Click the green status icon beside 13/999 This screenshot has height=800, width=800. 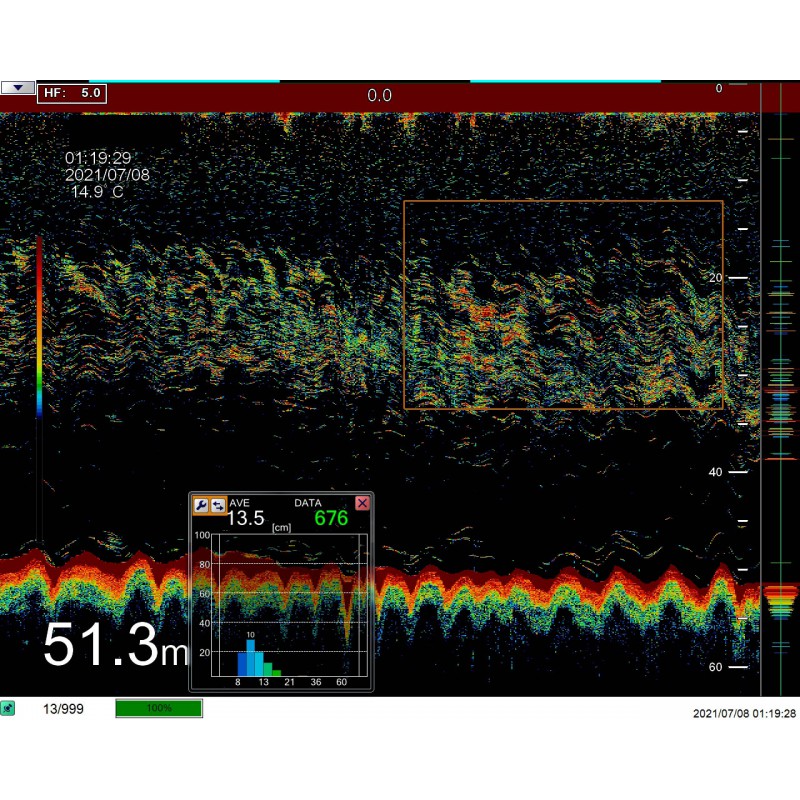[x=8, y=708]
